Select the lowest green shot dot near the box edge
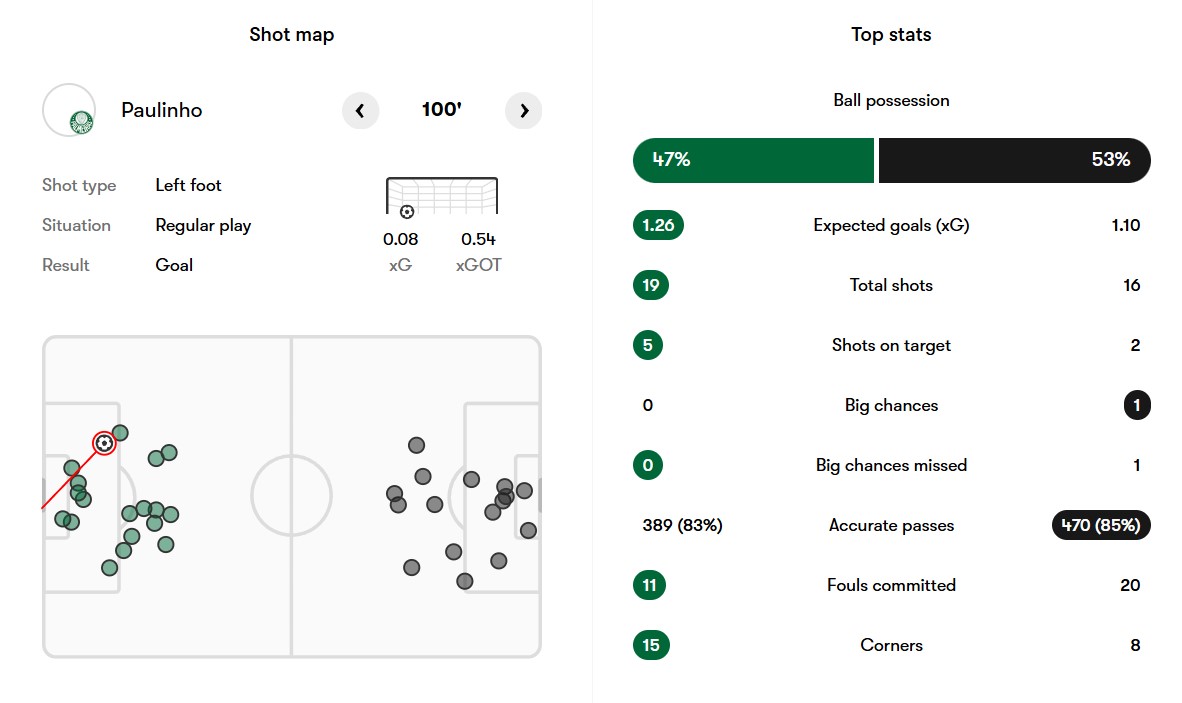The width and height of the screenshot is (1182, 703). point(109,567)
